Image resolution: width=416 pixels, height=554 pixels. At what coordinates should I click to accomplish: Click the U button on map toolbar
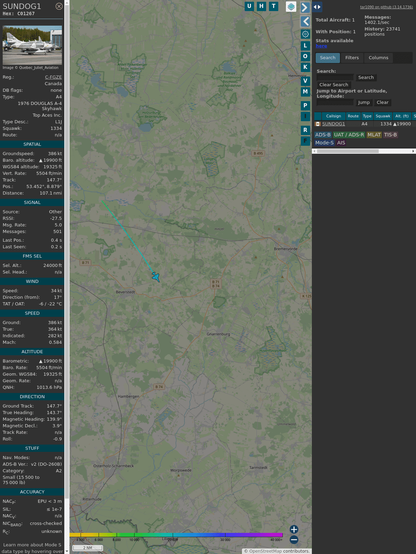pos(249,6)
